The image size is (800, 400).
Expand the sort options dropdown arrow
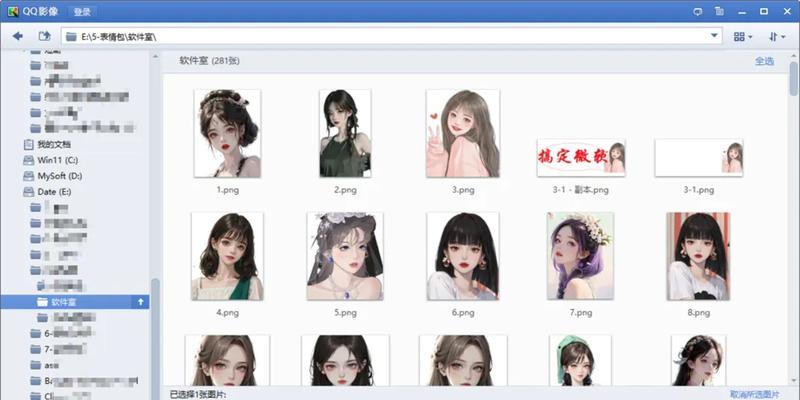click(784, 37)
